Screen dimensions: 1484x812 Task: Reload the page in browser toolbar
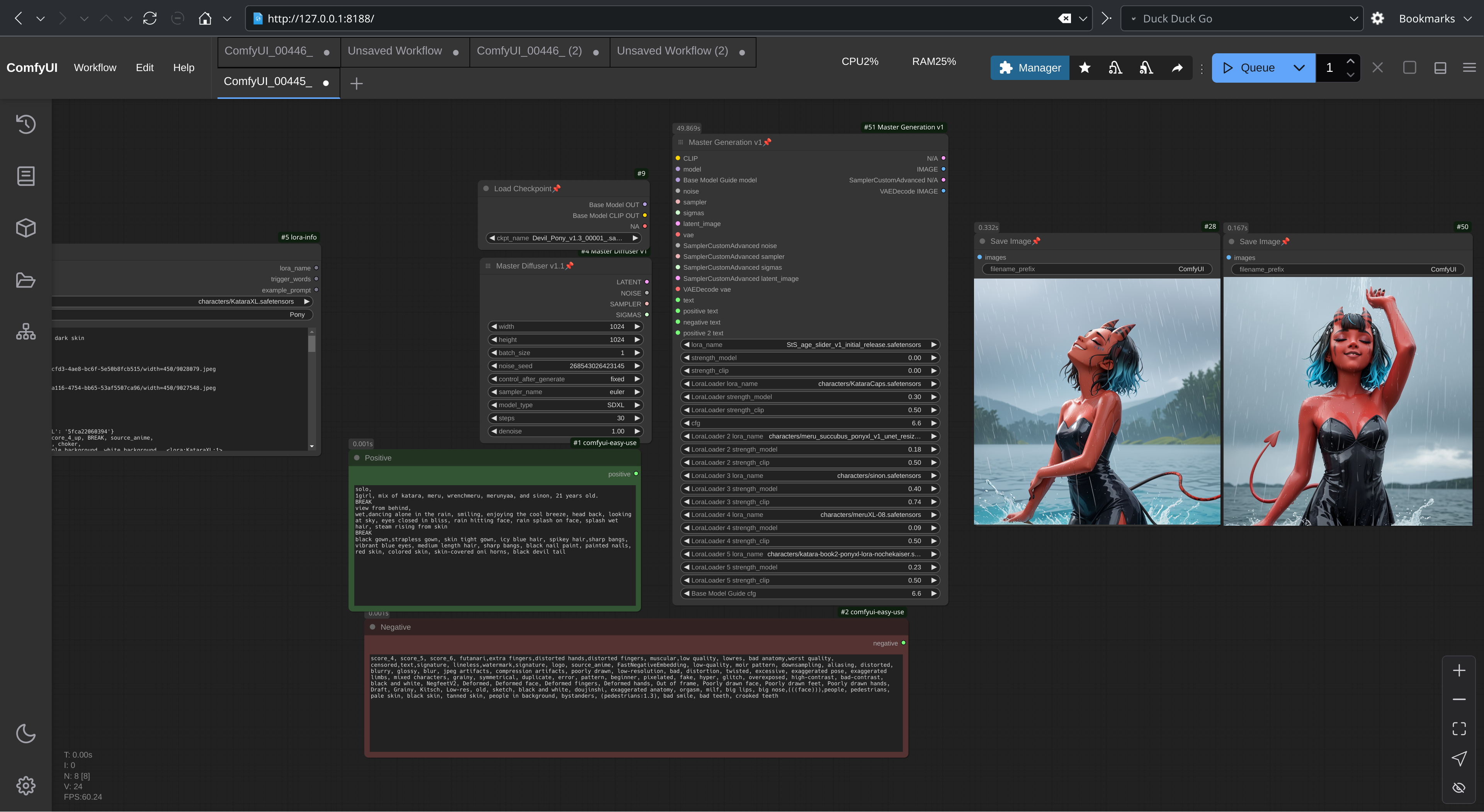[150, 19]
